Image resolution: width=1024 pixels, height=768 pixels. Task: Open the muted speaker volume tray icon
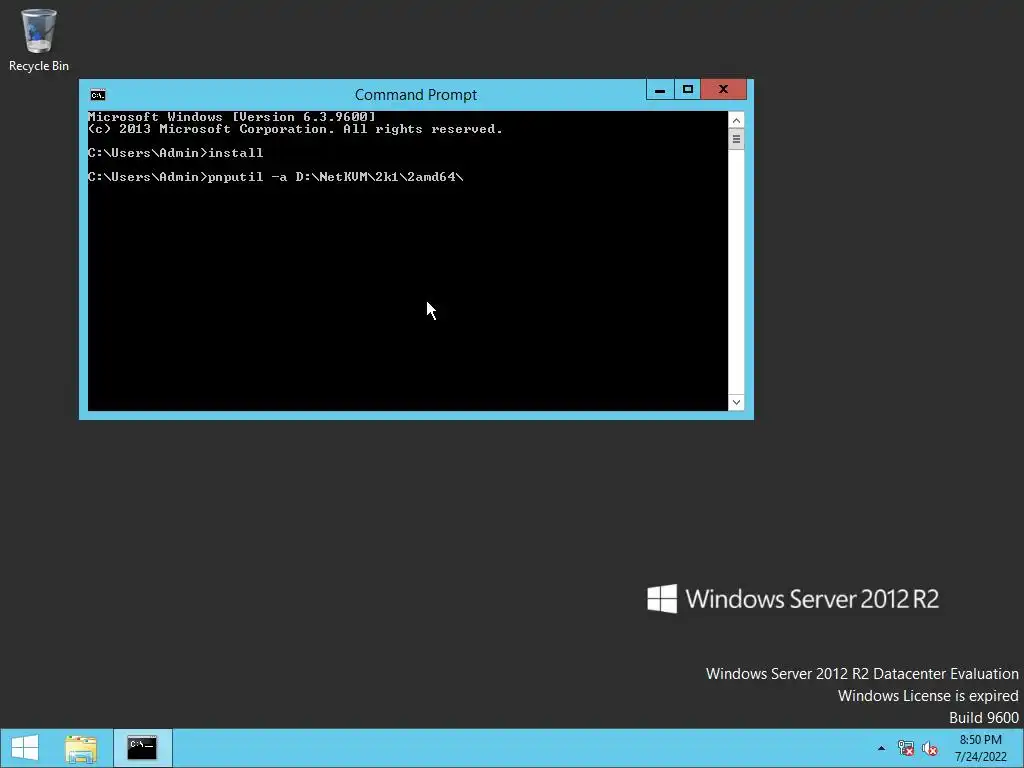[930, 748]
